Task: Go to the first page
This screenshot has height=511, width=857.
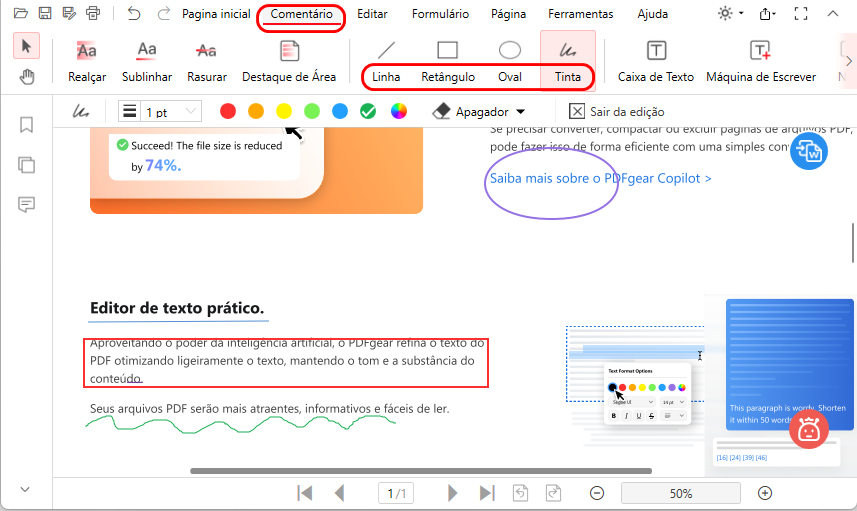Action: click(x=304, y=494)
